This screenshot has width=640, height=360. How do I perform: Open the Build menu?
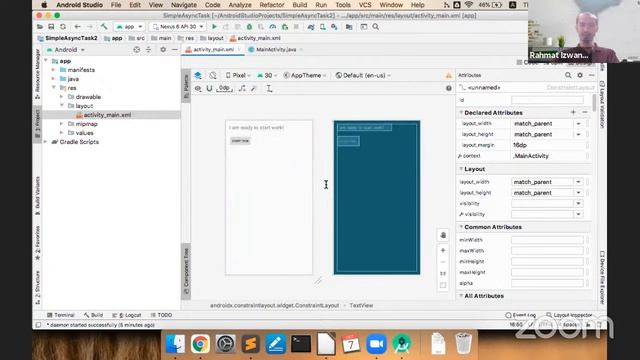coord(300,5)
